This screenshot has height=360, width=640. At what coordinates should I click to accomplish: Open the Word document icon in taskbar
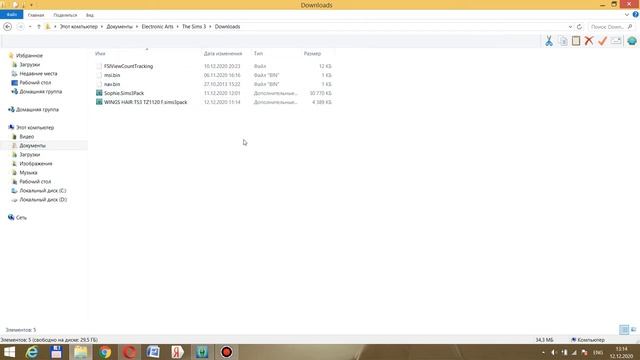pyautogui.click(x=153, y=352)
